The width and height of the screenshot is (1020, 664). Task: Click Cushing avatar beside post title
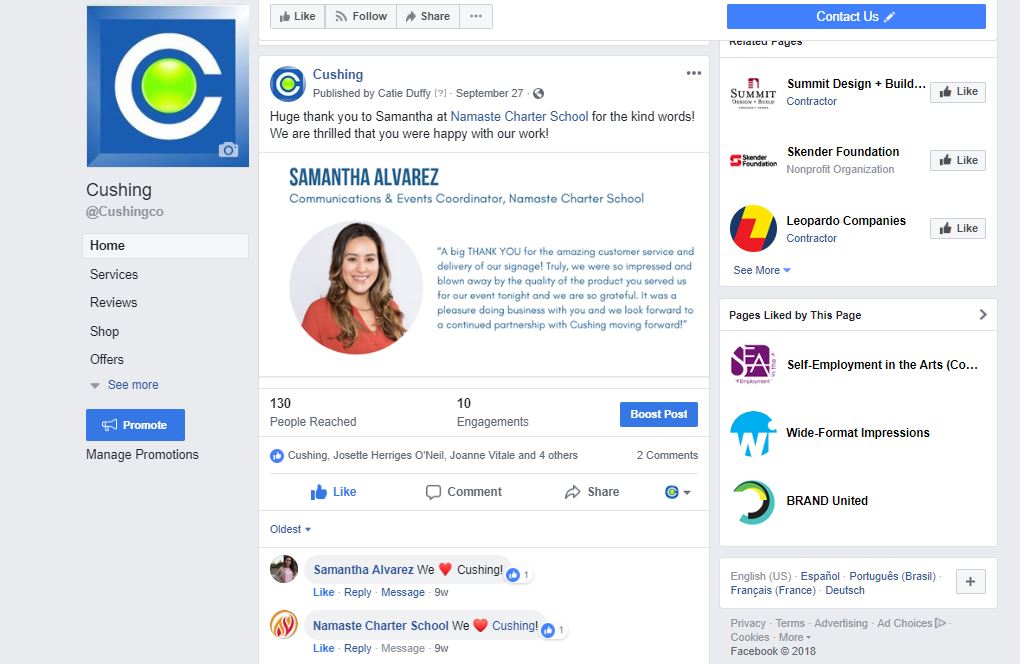[x=288, y=84]
